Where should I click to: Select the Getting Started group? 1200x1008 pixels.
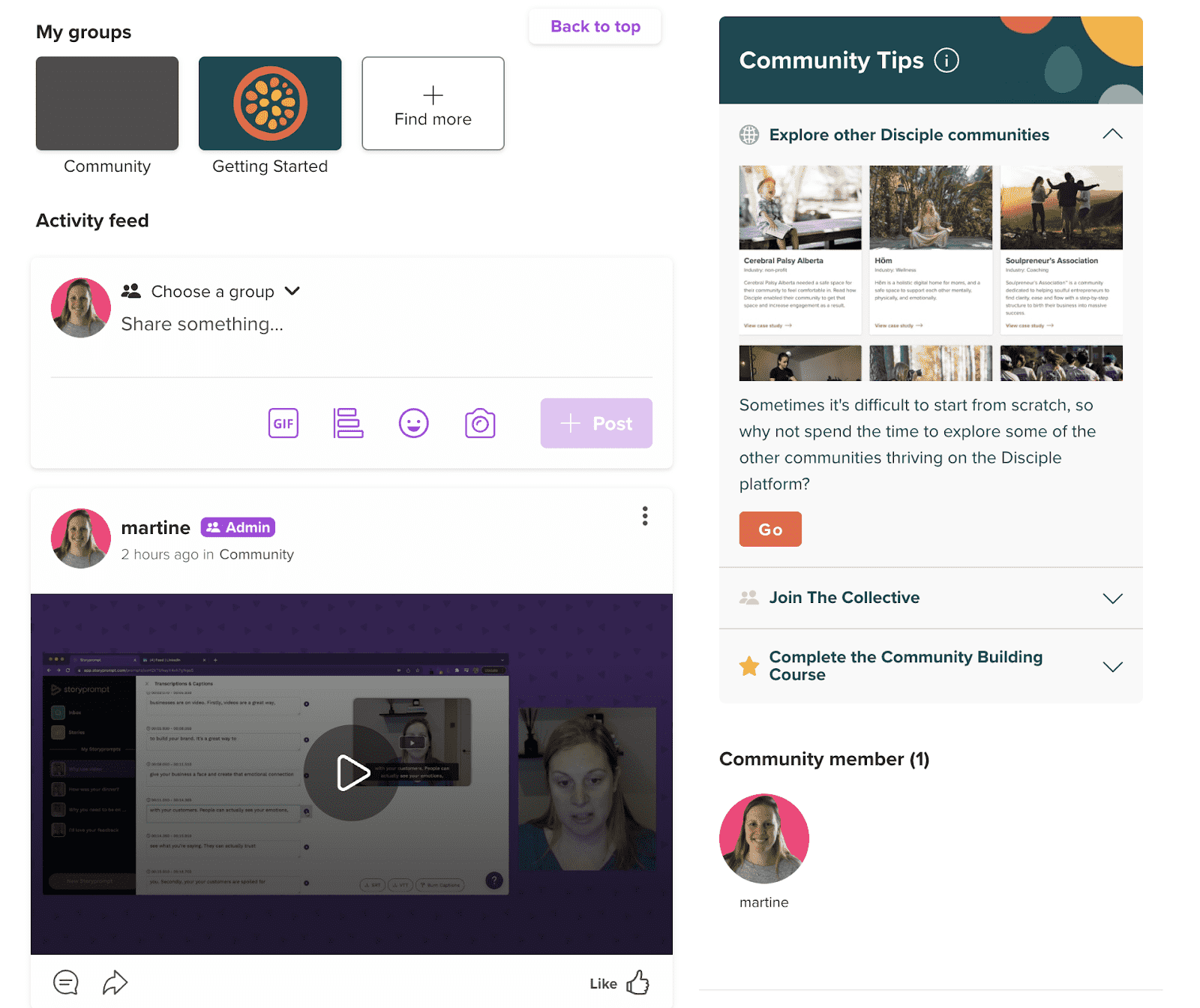(270, 103)
